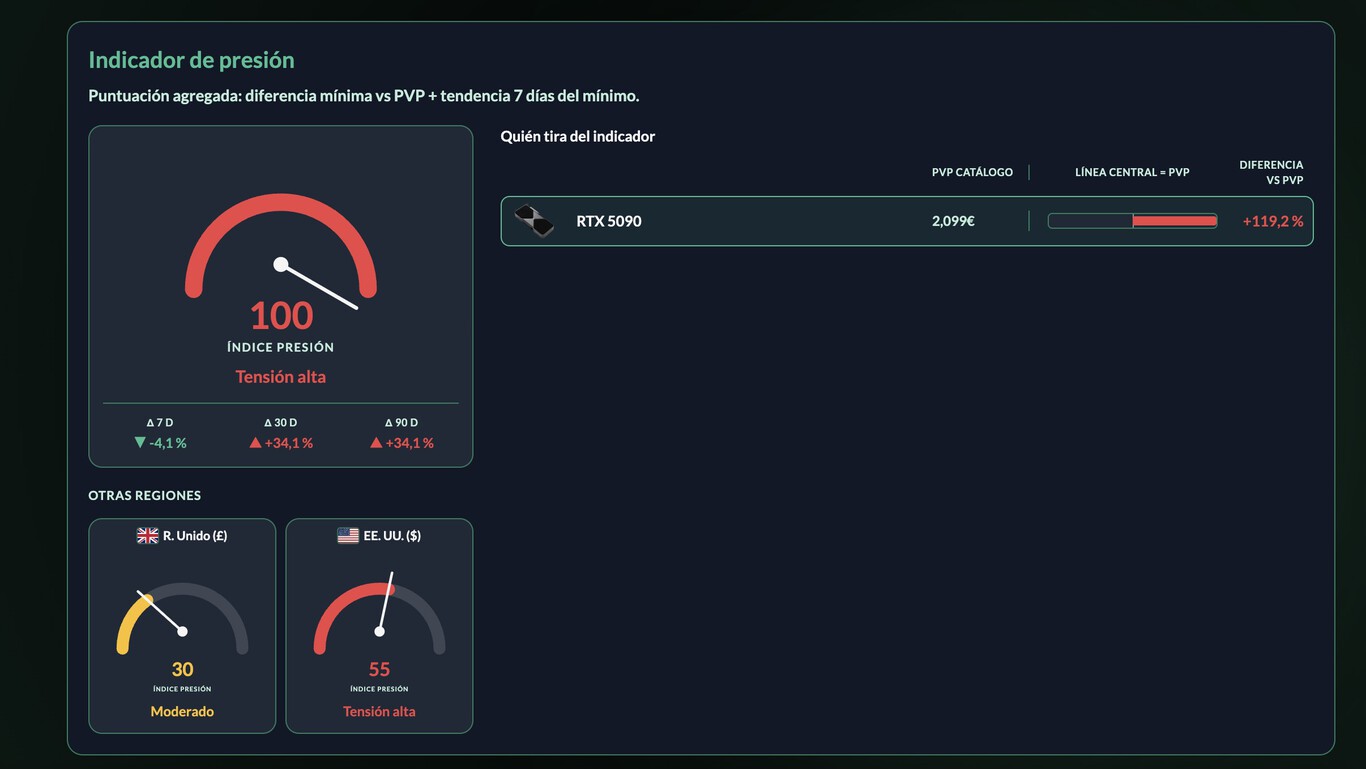Click the yellow R. Unido gauge dial
This screenshot has height=769, width=1366.
[x=182, y=619]
